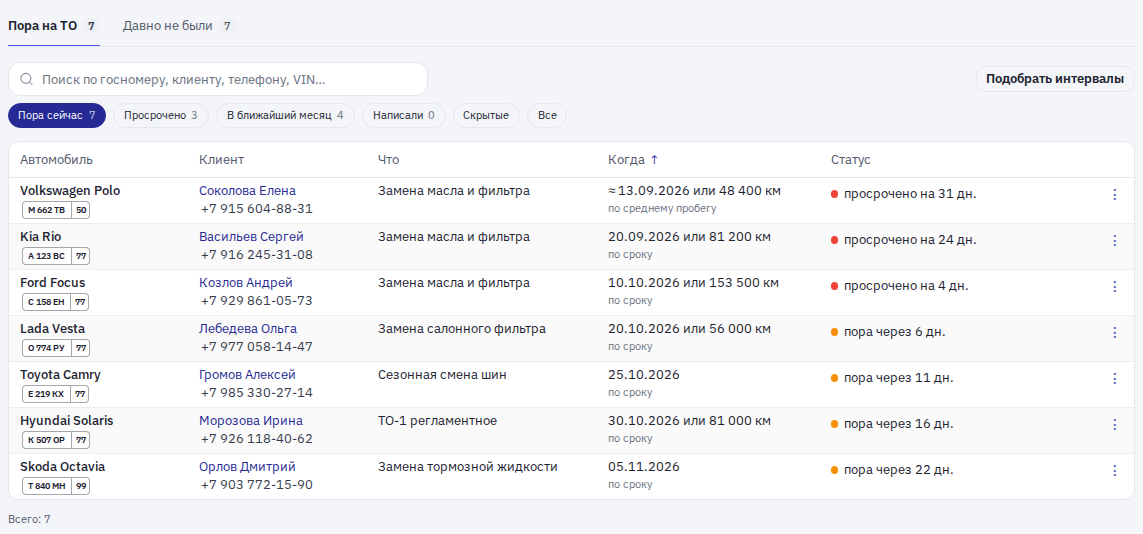
Task: Select the Все filter chip
Action: click(547, 115)
